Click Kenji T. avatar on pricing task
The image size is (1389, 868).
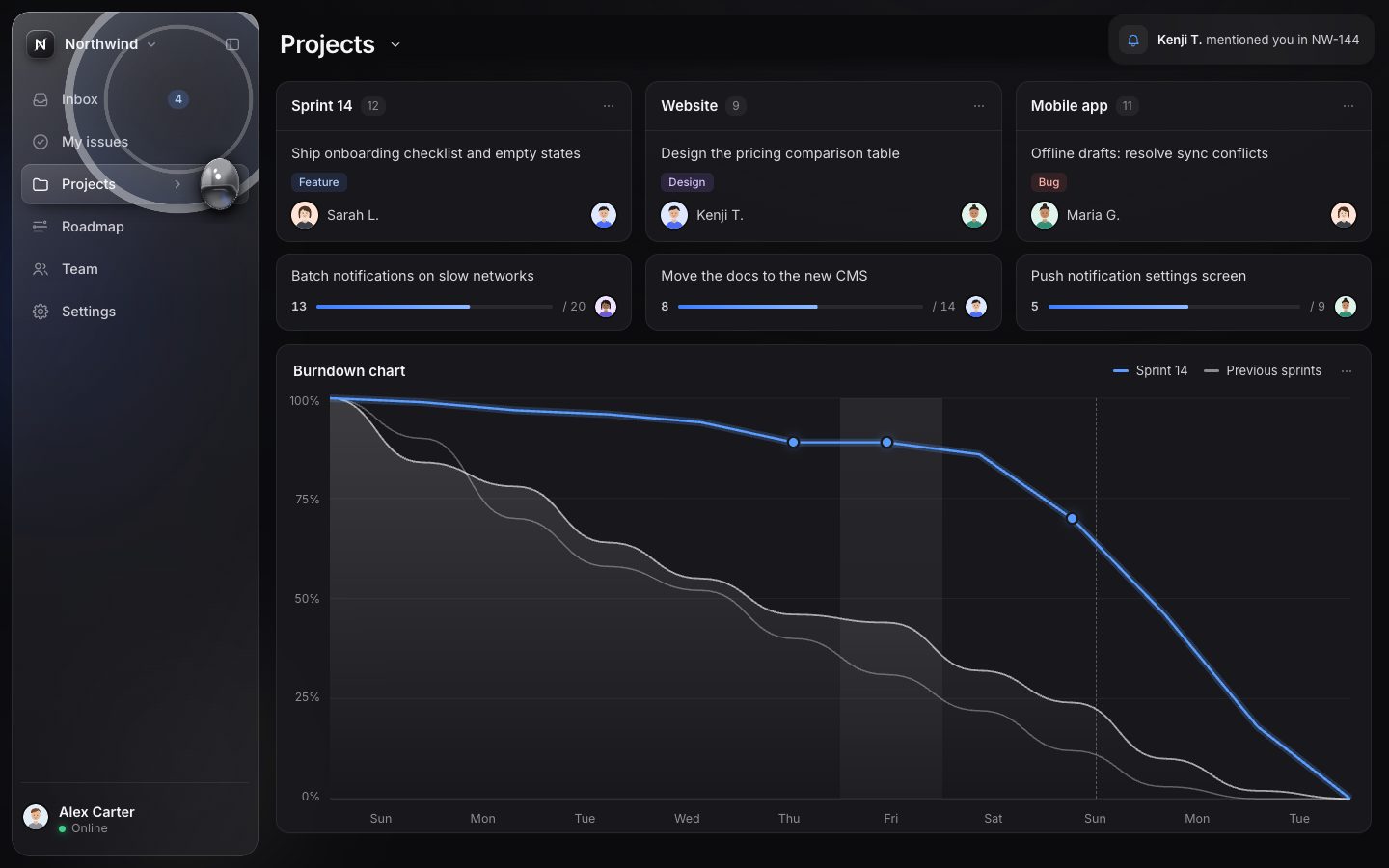click(674, 215)
